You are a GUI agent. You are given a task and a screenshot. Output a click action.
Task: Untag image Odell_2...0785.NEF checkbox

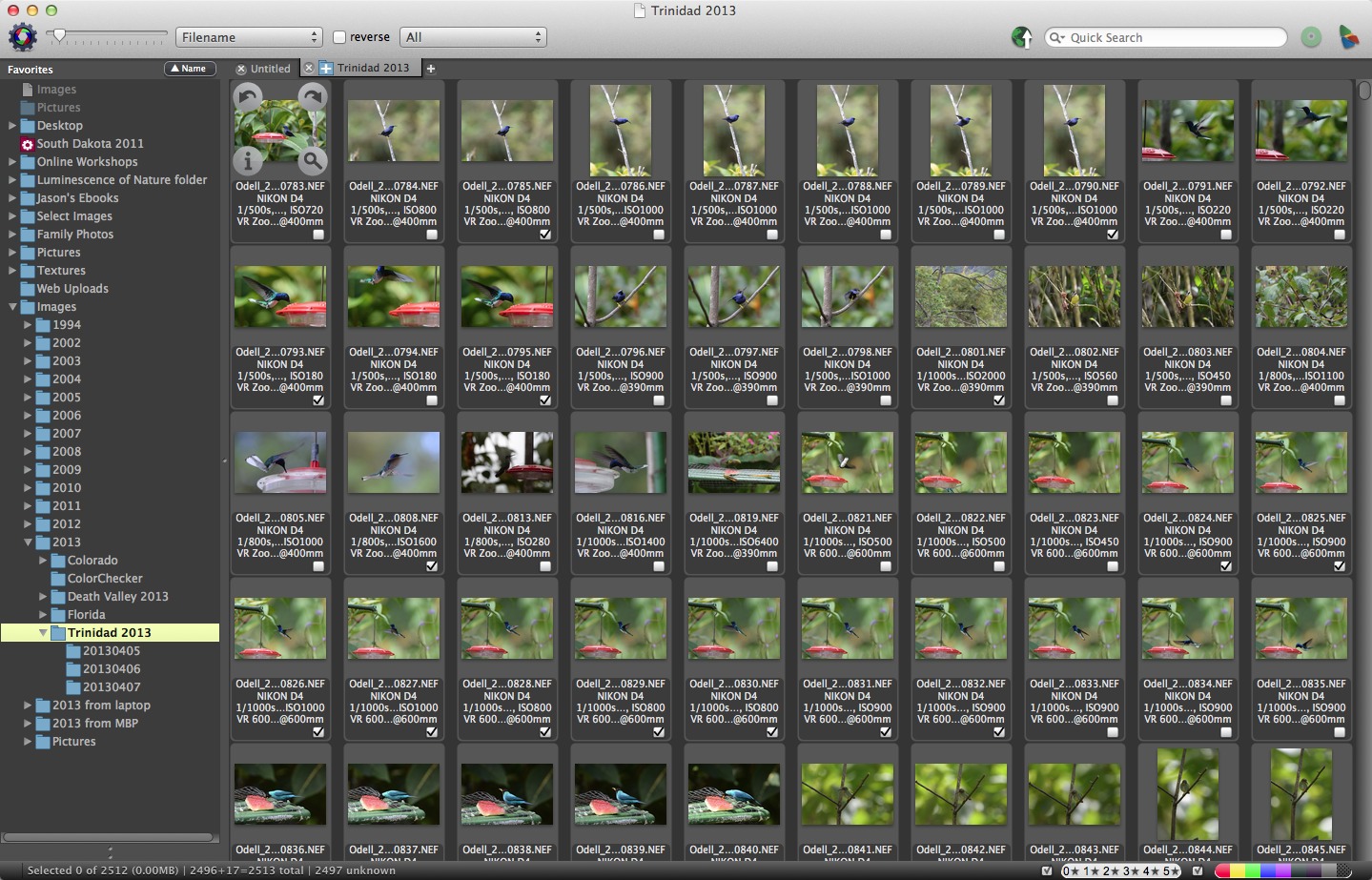tap(545, 235)
